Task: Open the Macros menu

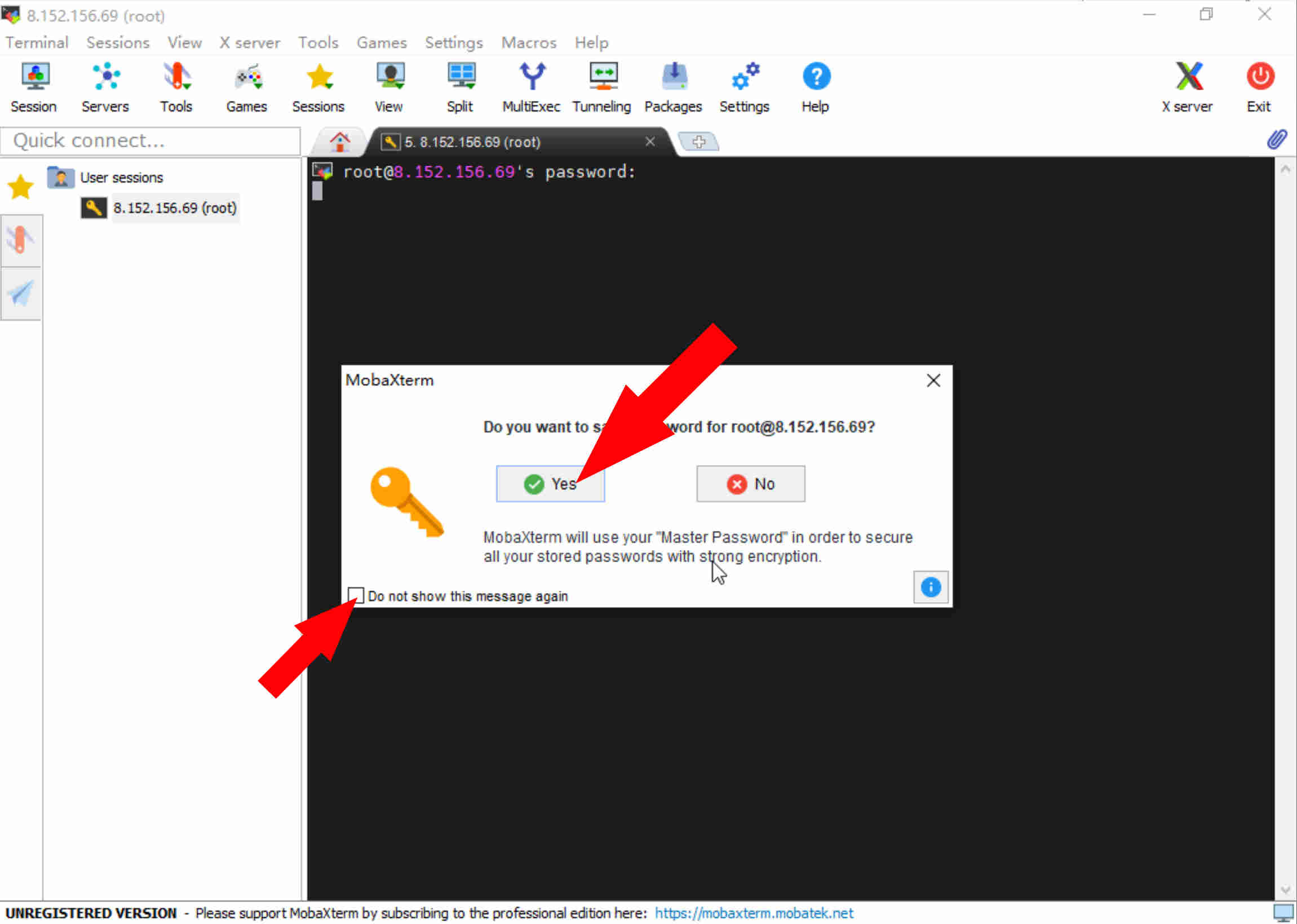Action: click(529, 43)
